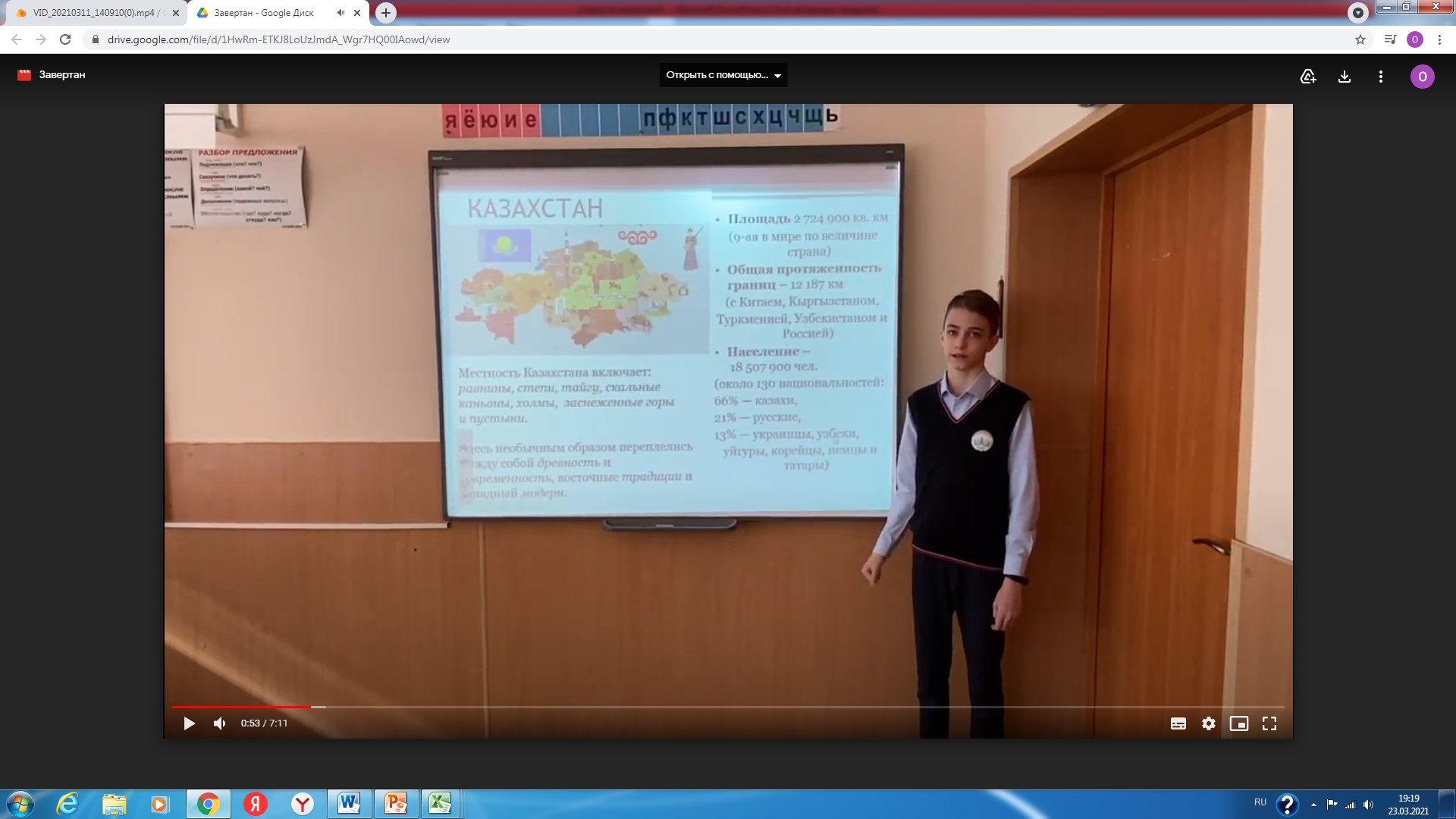Image resolution: width=1456 pixels, height=819 pixels.
Task: Open video settings gear
Action: click(x=1208, y=723)
